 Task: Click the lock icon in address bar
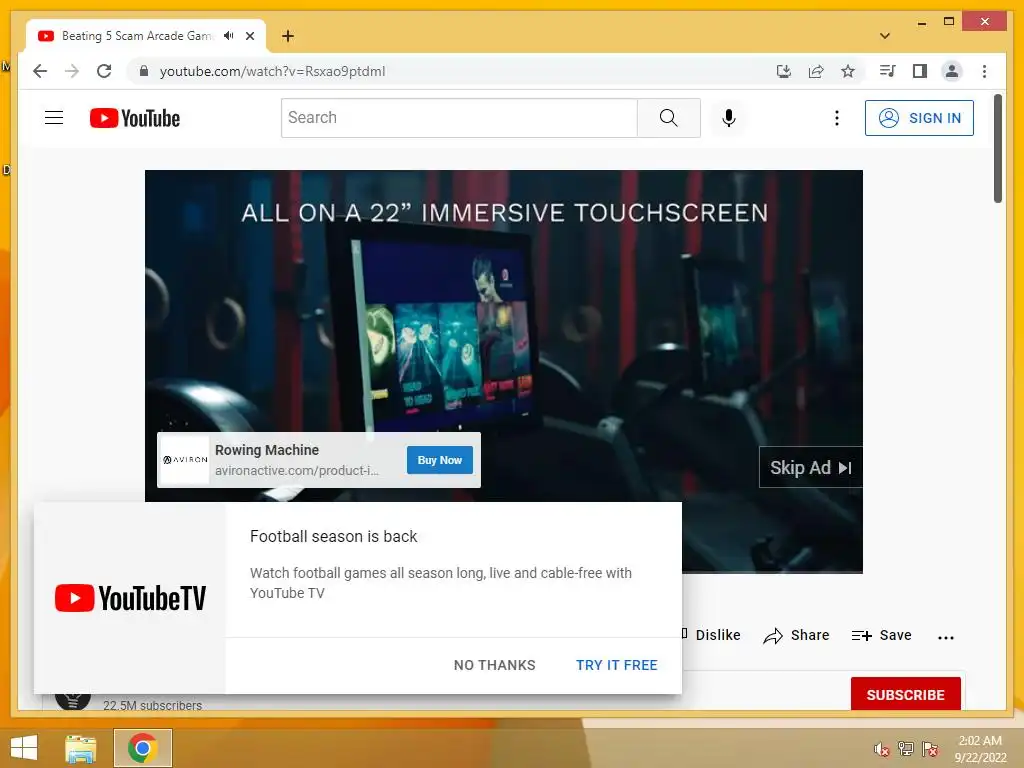pyautogui.click(x=144, y=71)
